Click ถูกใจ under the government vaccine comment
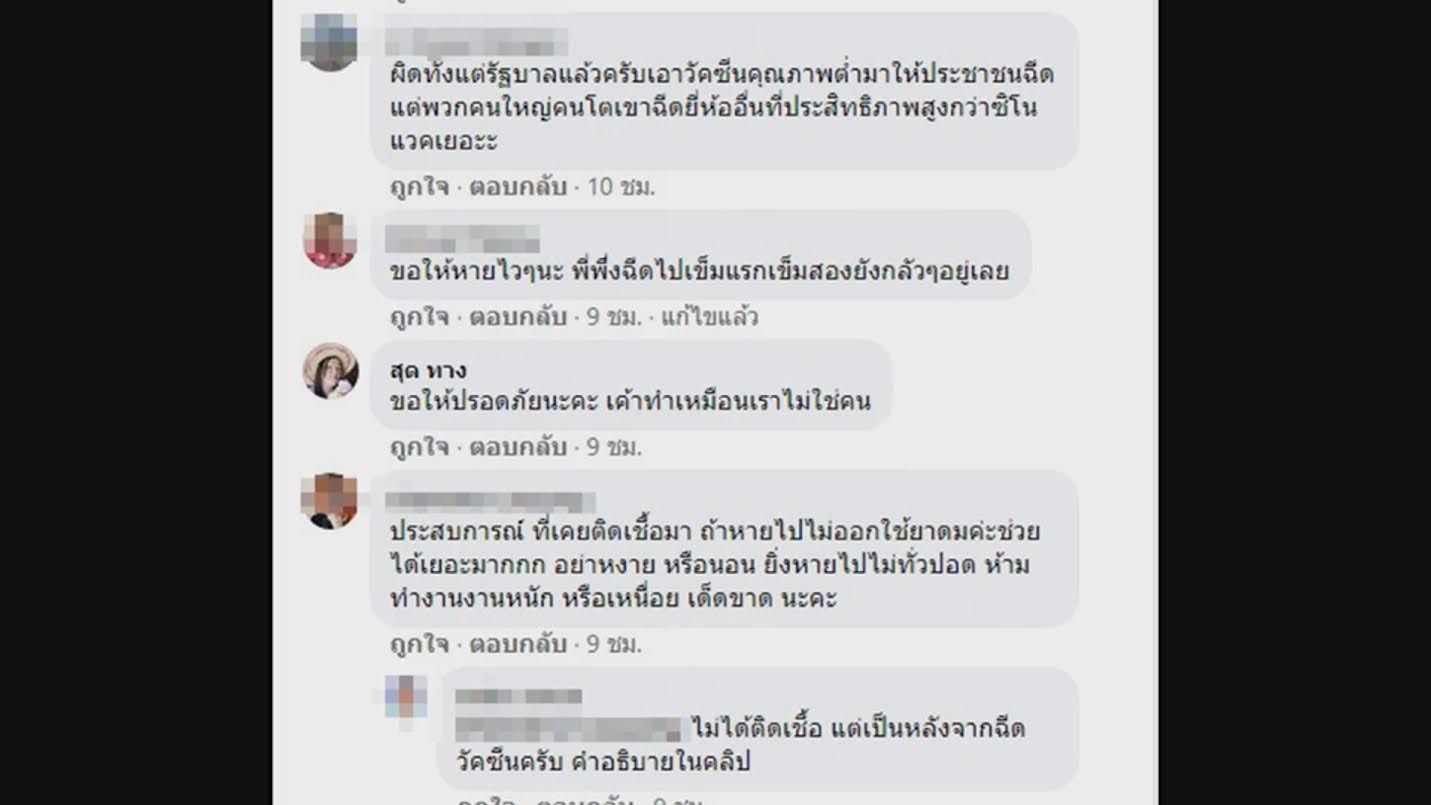This screenshot has height=805, width=1431. [419, 187]
